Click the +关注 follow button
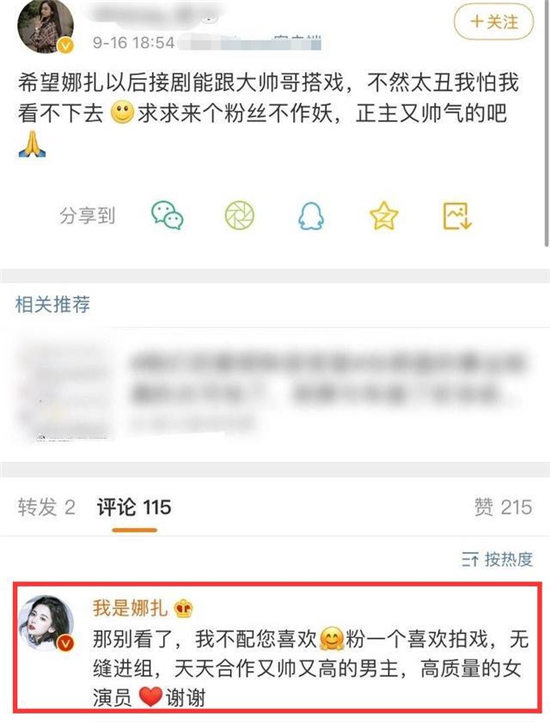 [x=494, y=22]
